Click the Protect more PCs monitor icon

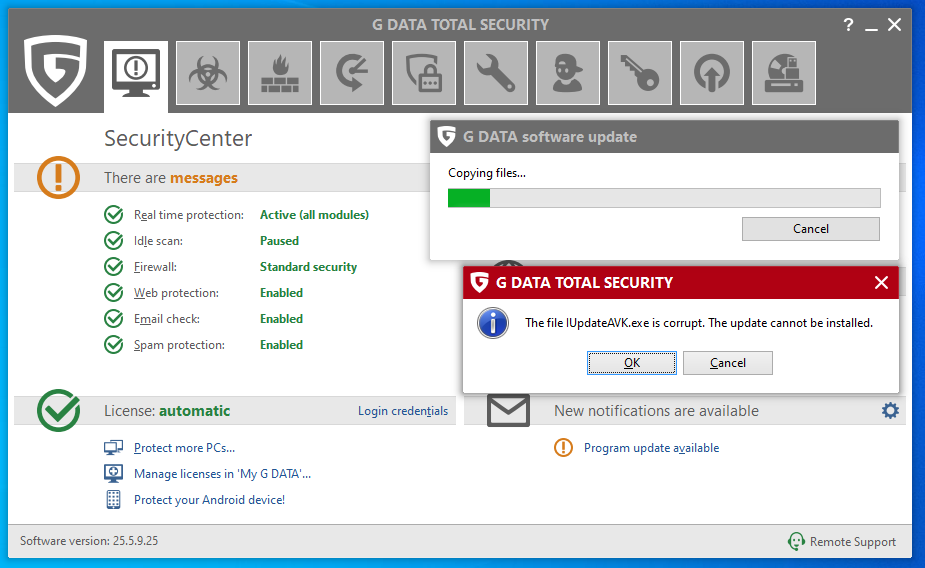pyautogui.click(x=113, y=448)
